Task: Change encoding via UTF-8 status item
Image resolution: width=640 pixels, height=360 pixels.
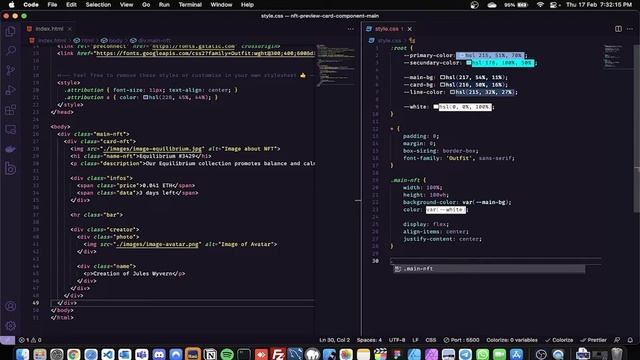Action: (397, 340)
